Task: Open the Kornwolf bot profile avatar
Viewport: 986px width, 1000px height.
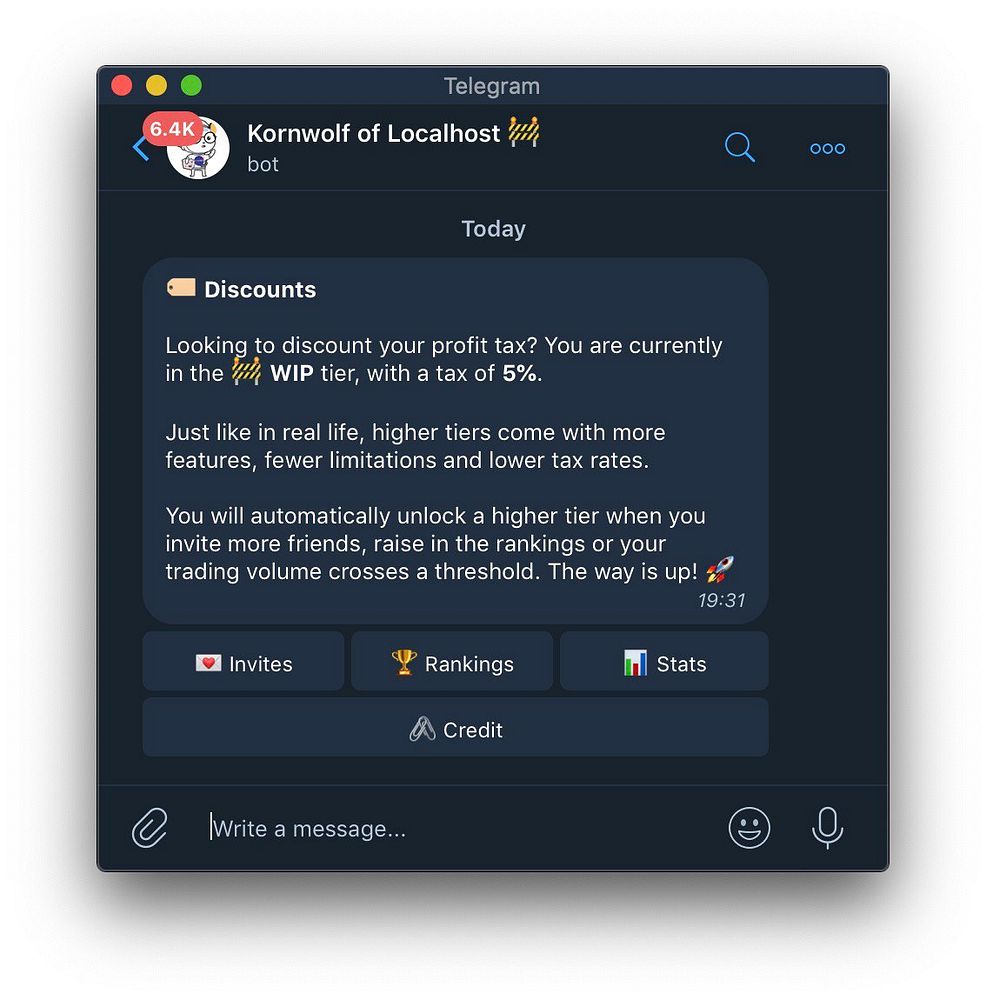Action: point(198,149)
